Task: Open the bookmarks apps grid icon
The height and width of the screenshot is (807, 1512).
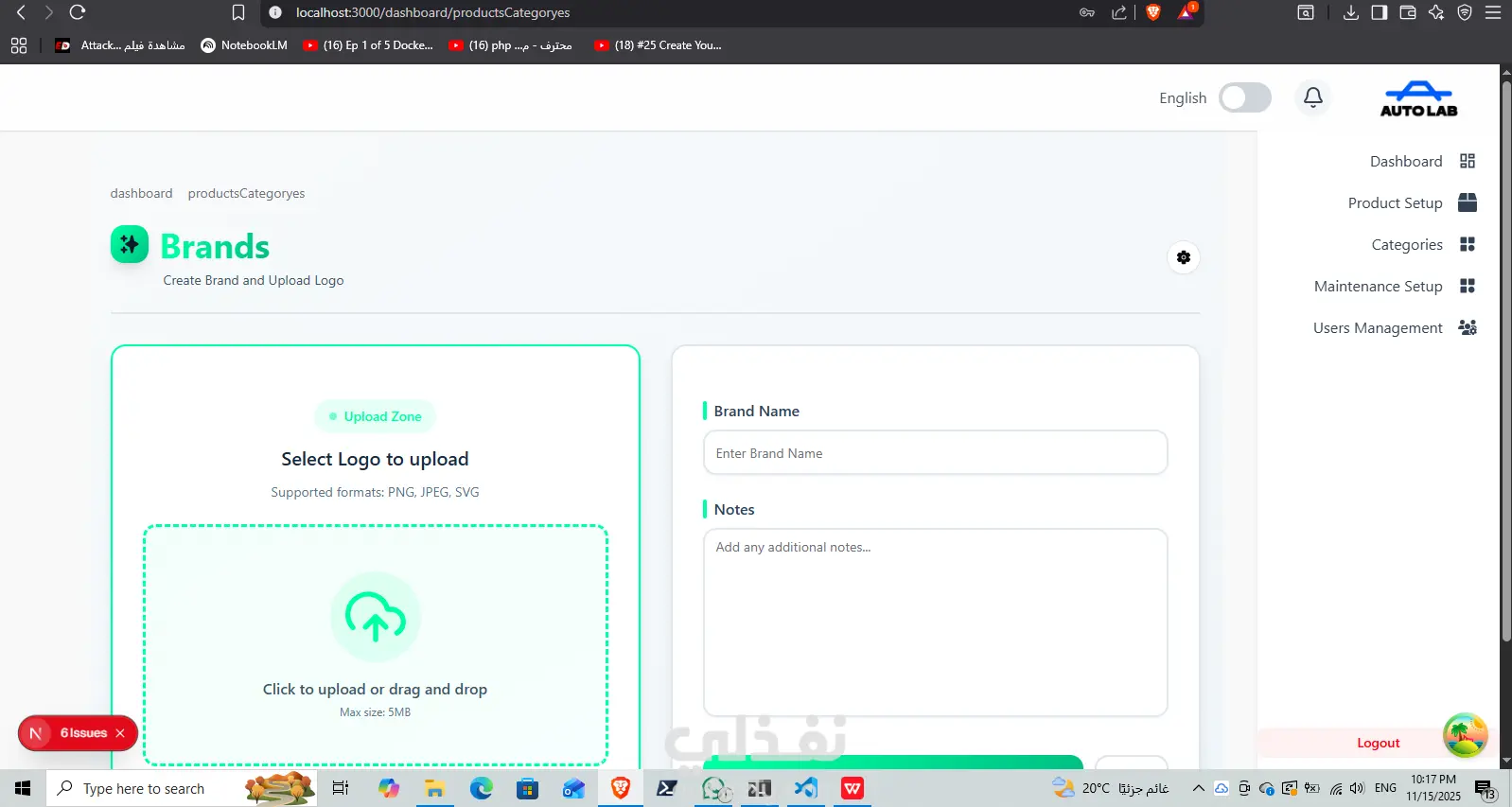Action: [19, 45]
